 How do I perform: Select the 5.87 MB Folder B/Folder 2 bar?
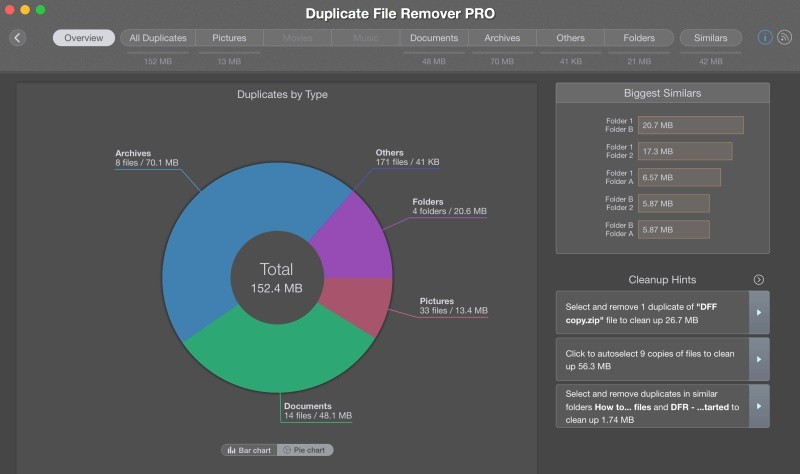point(674,203)
